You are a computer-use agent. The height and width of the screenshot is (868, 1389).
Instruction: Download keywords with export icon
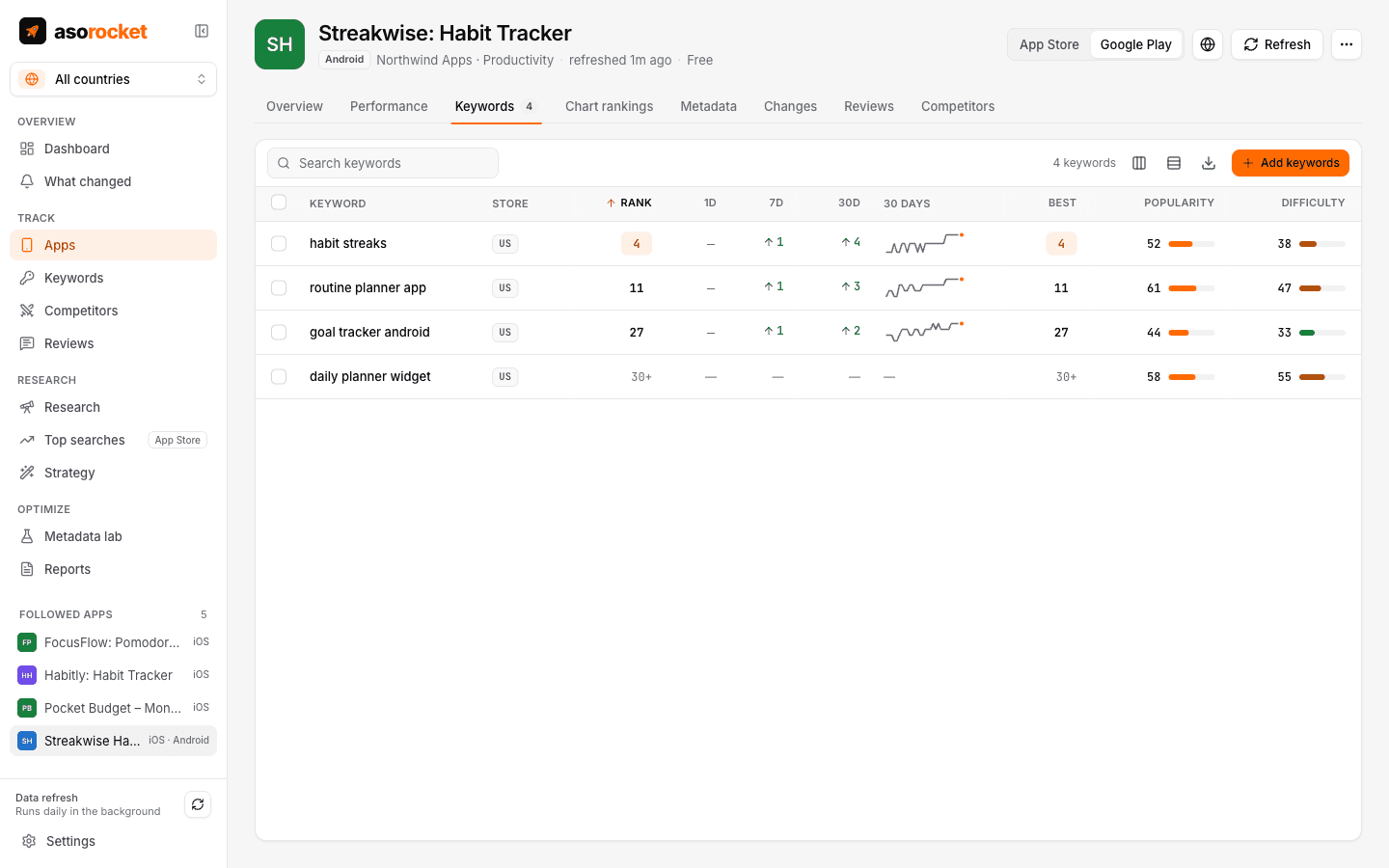(1209, 163)
